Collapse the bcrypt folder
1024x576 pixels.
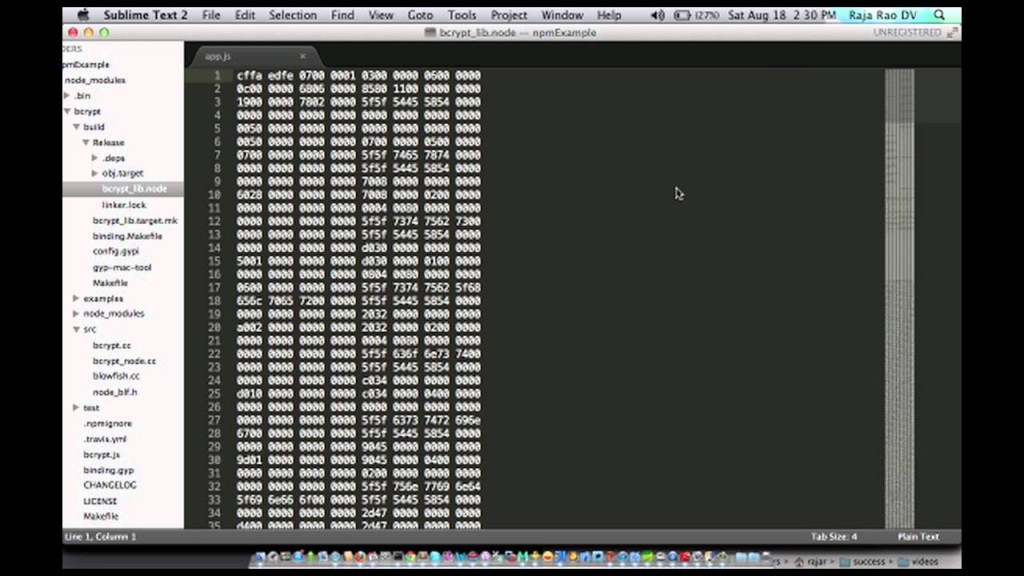tap(67, 111)
